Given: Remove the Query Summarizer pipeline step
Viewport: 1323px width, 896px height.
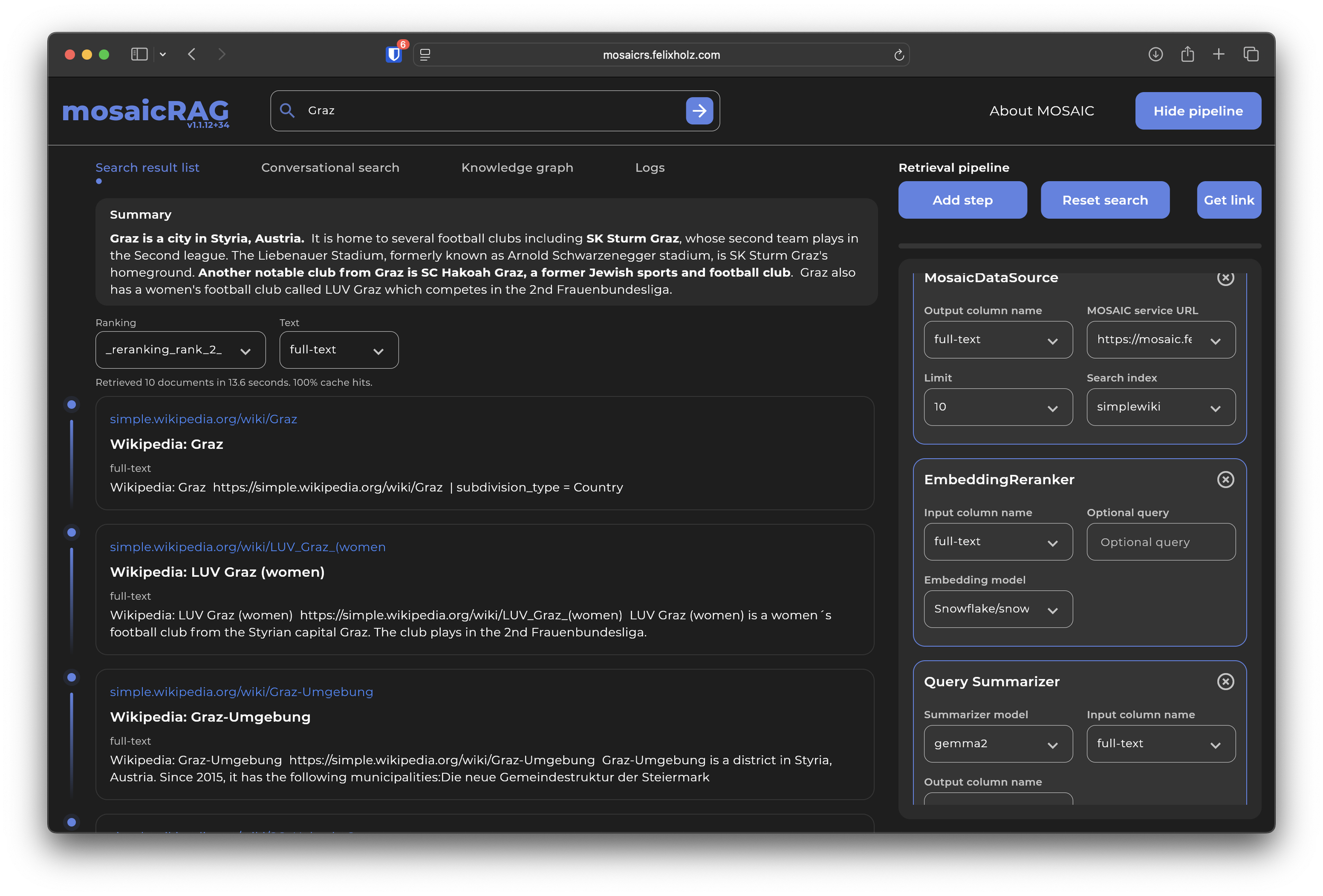Looking at the screenshot, I should pos(1225,681).
